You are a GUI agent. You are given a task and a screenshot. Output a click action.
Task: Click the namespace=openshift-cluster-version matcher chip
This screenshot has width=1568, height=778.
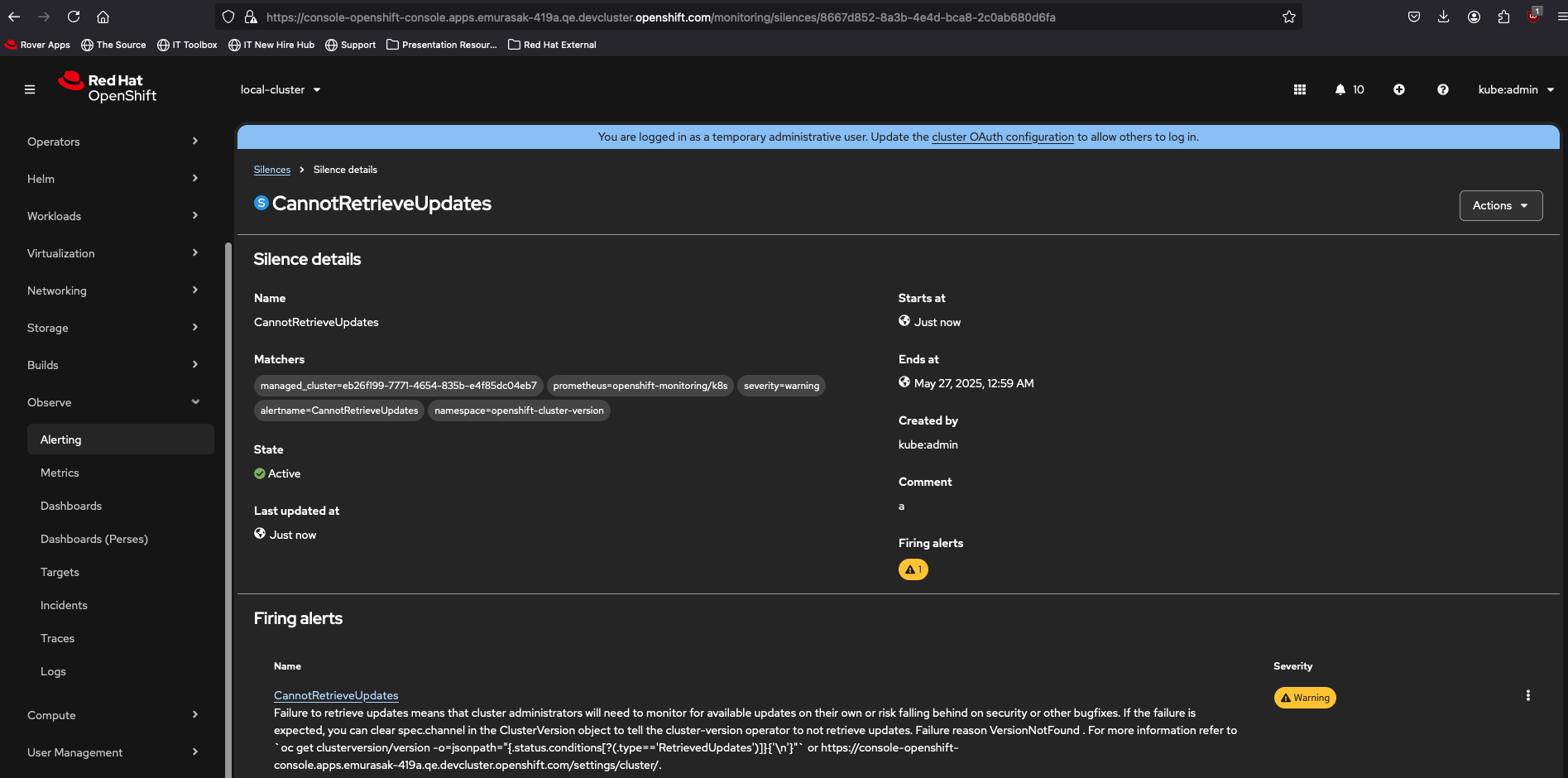519,411
